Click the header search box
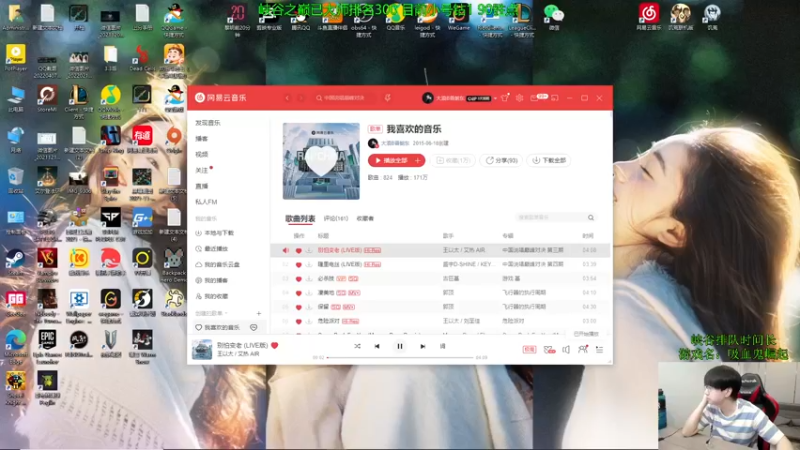The height and width of the screenshot is (450, 800). (x=344, y=98)
